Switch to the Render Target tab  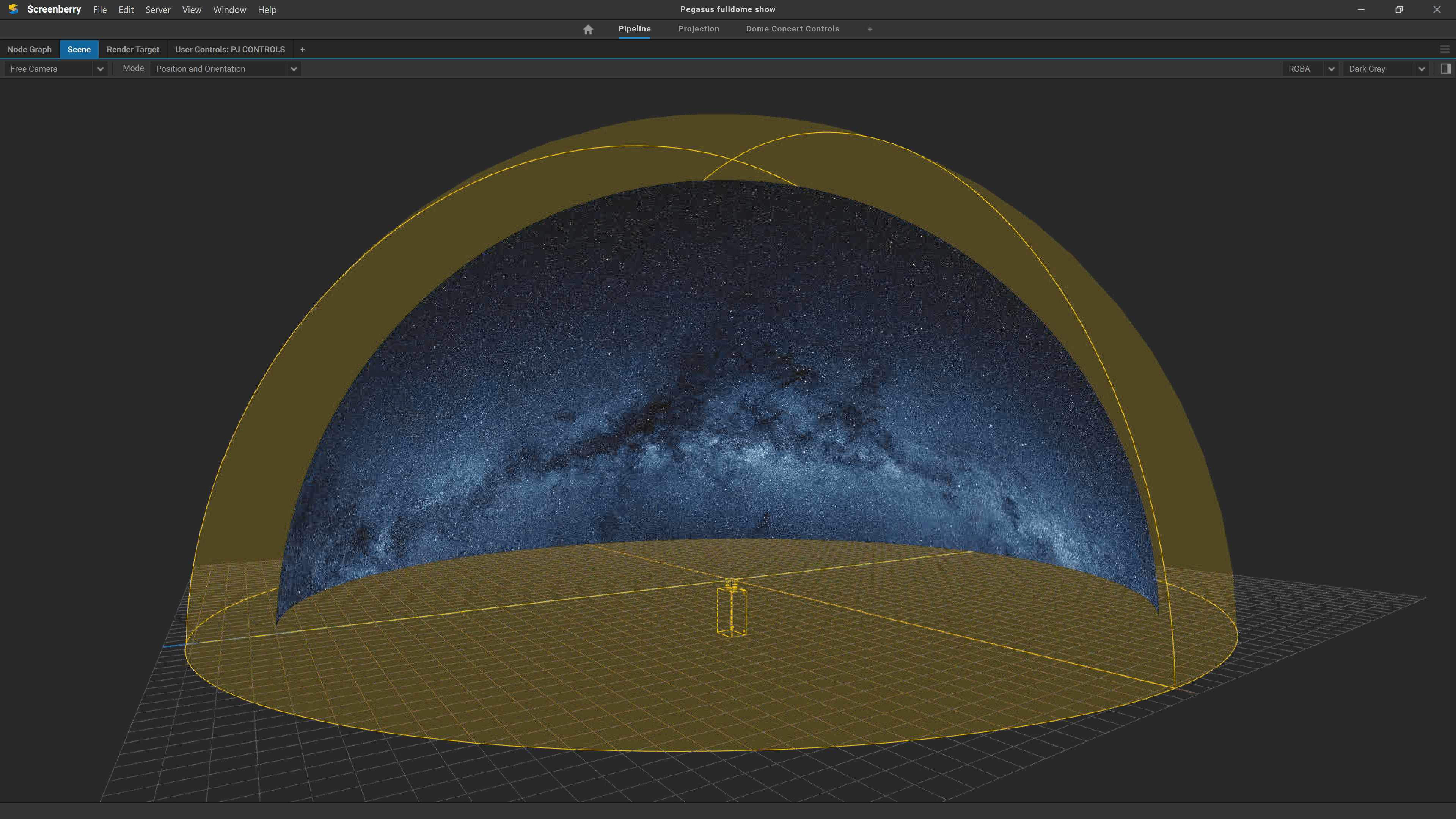tap(133, 50)
